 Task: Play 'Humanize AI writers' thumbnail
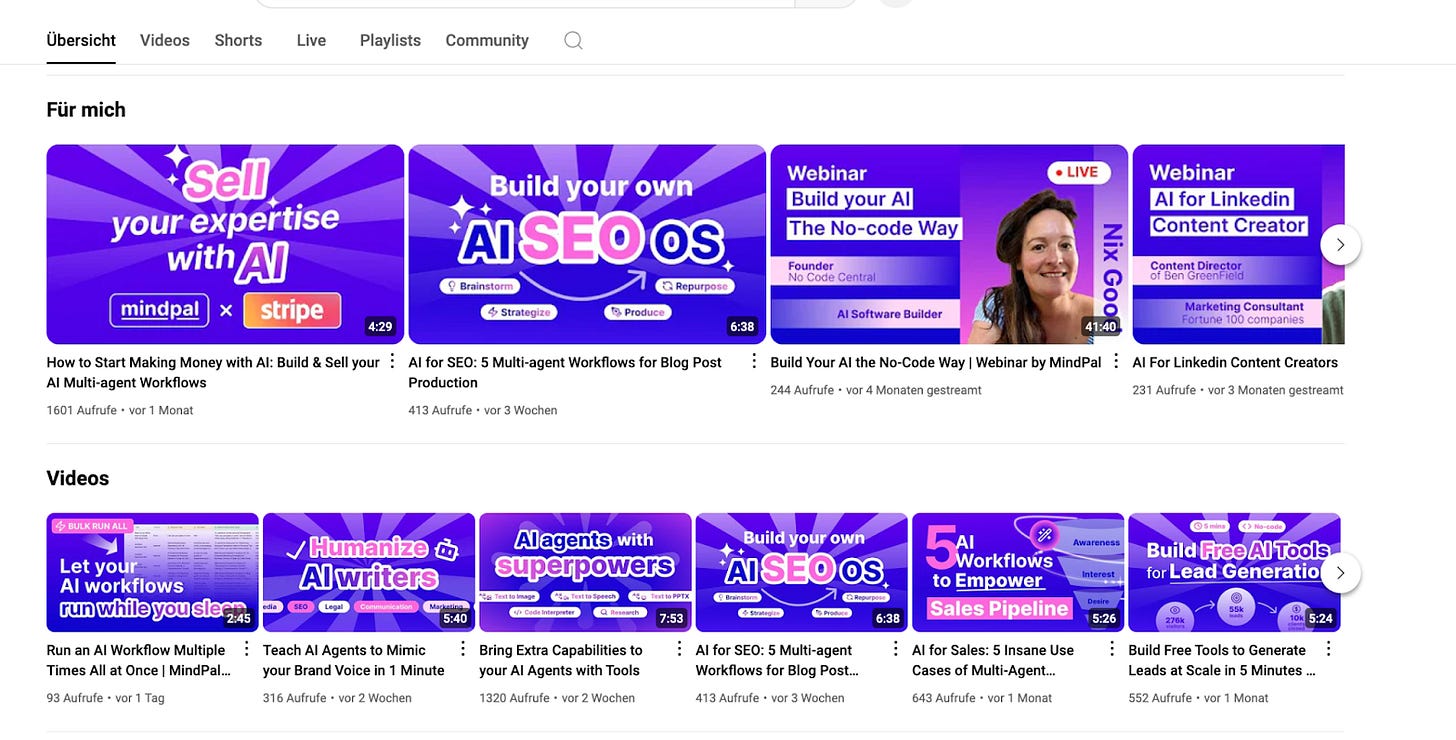tap(369, 573)
